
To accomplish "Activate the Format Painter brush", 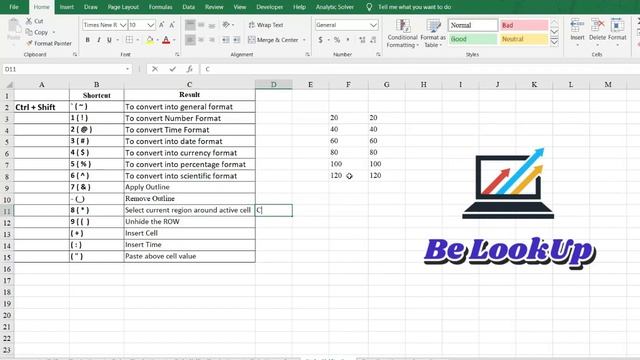I will [29, 43].
